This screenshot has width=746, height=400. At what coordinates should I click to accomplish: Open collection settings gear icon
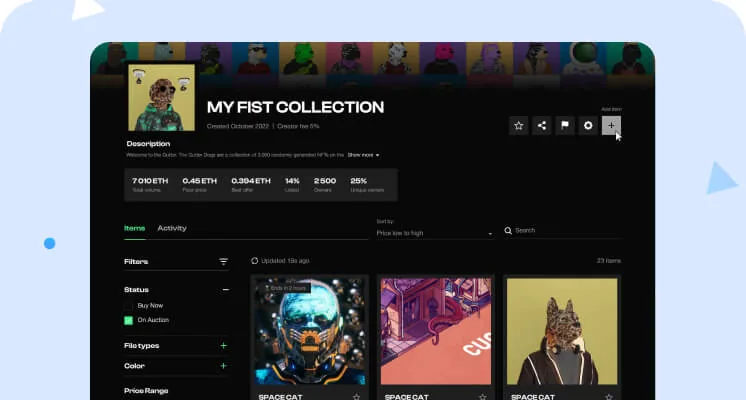(588, 126)
